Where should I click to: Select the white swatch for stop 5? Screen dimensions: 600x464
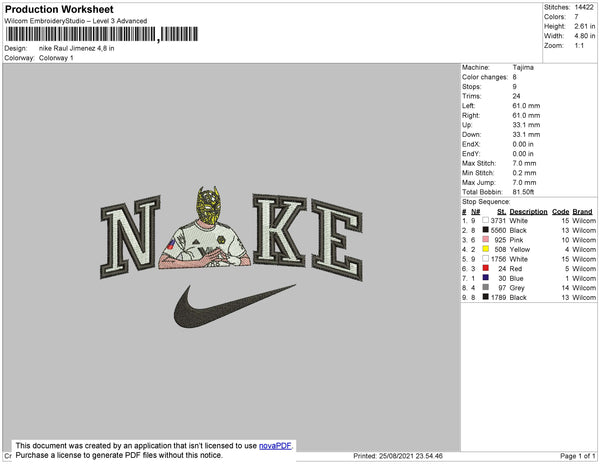pyautogui.click(x=486, y=258)
